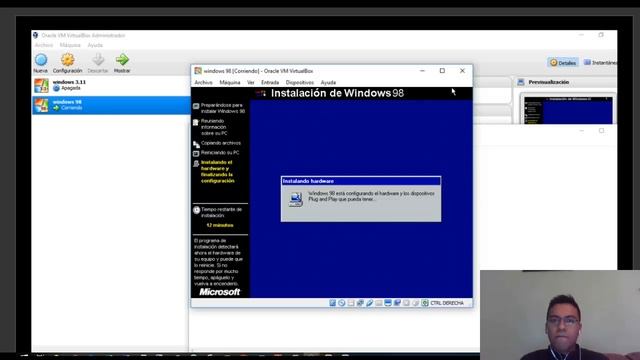Click the floppy disk status bar icon
The height and width of the screenshot is (360, 640).
point(351,303)
